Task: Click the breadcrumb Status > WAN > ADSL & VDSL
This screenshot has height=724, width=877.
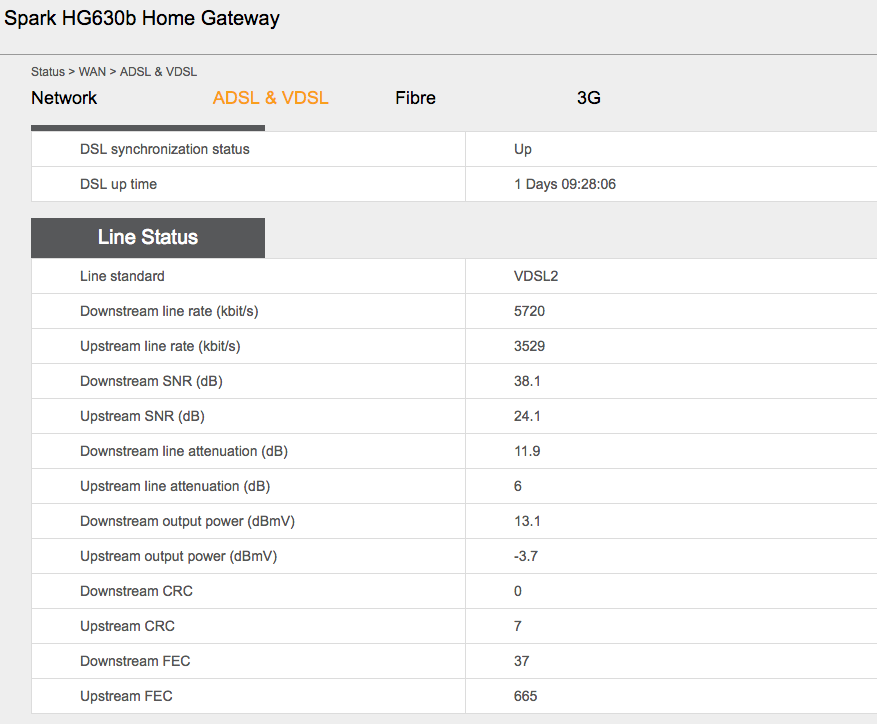Action: (x=114, y=72)
